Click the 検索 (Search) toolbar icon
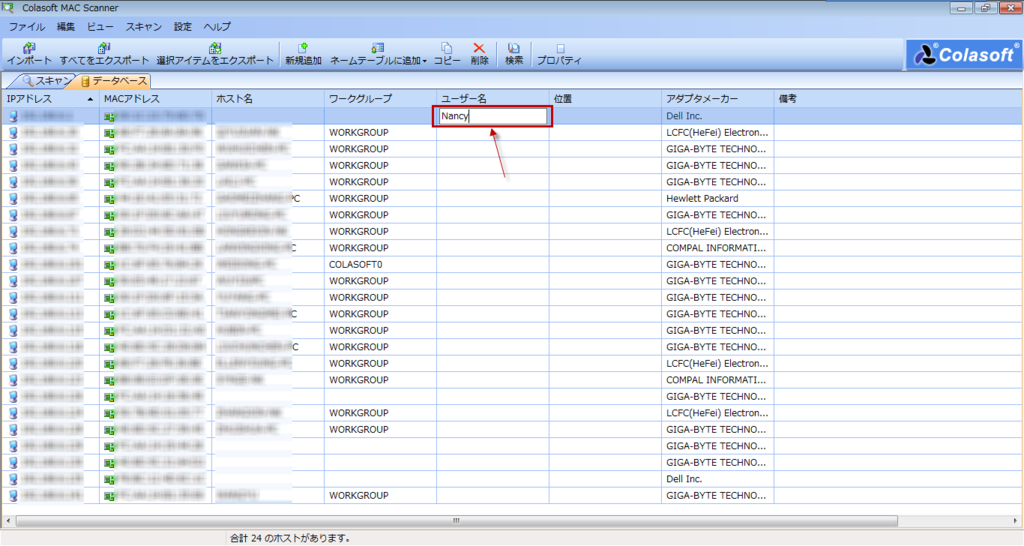Image resolution: width=1024 pixels, height=546 pixels. coord(514,54)
